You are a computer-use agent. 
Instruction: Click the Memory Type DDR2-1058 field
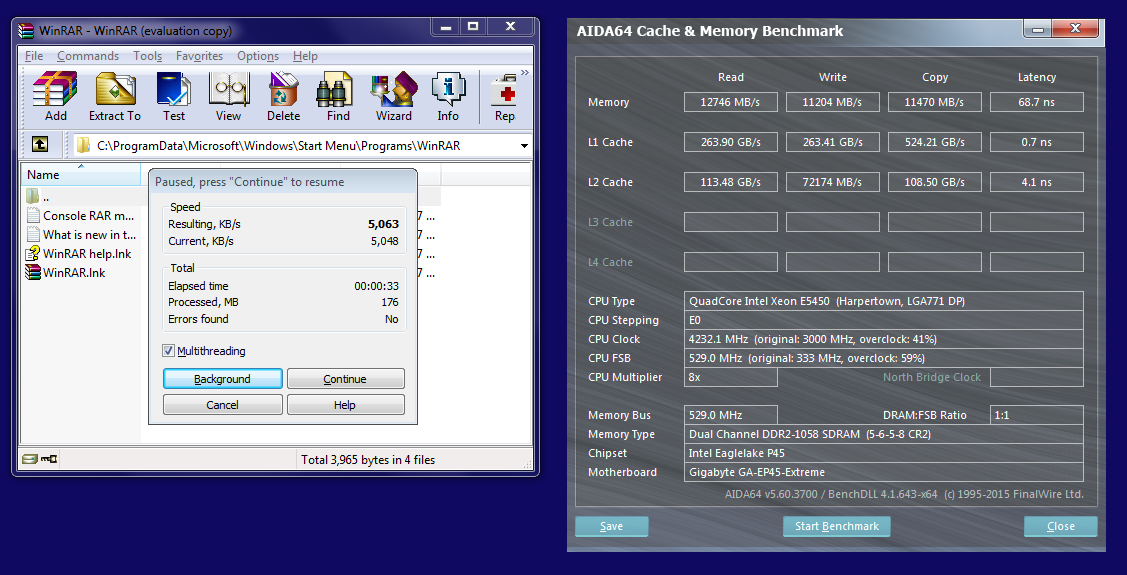coord(883,434)
